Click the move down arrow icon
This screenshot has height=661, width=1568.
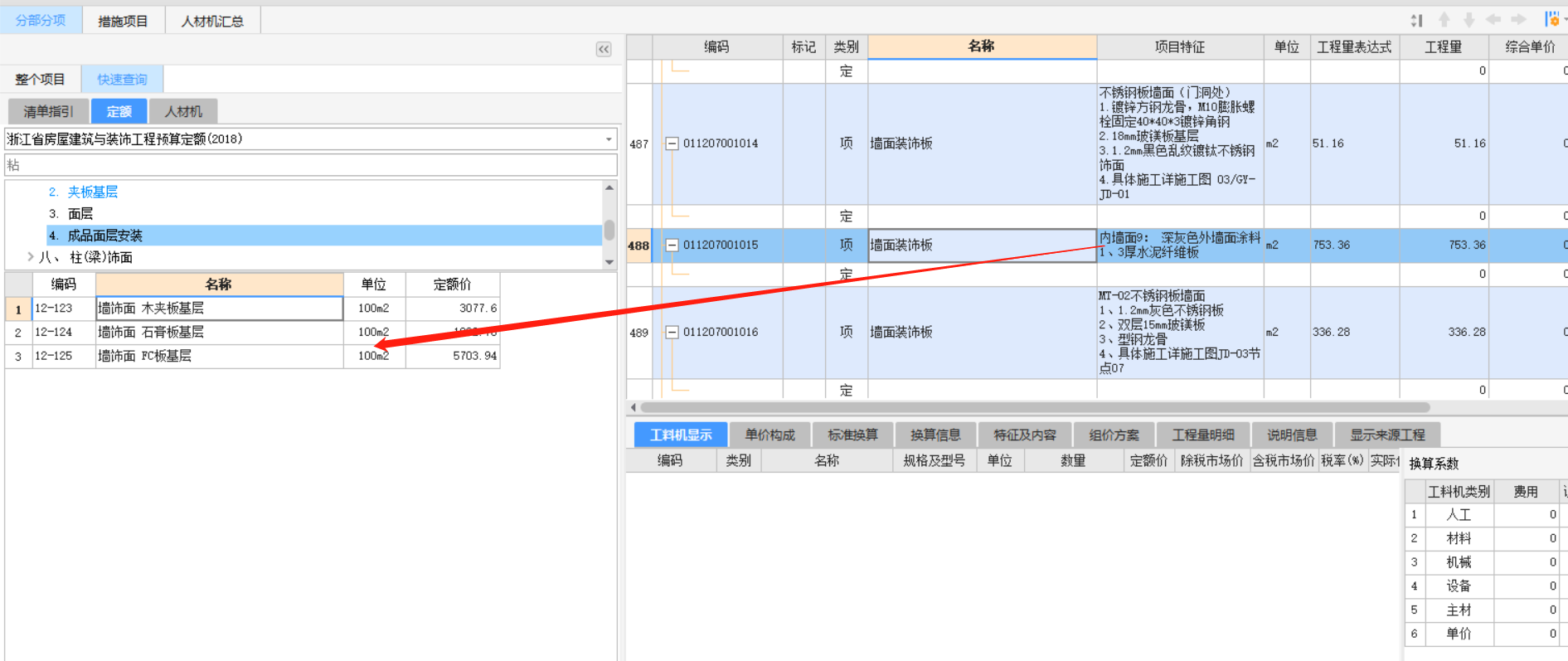[x=1468, y=20]
